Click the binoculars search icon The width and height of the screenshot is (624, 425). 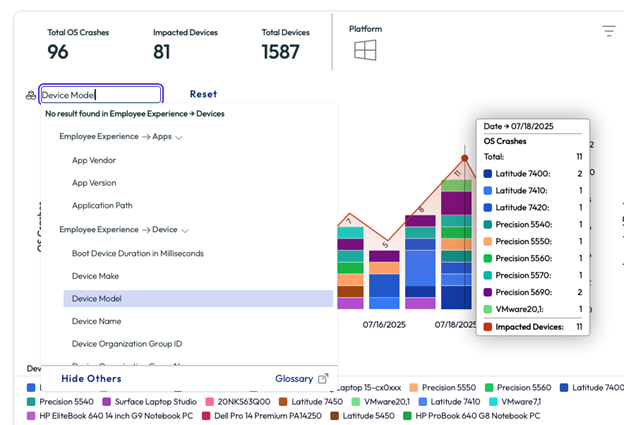pyautogui.click(x=31, y=96)
